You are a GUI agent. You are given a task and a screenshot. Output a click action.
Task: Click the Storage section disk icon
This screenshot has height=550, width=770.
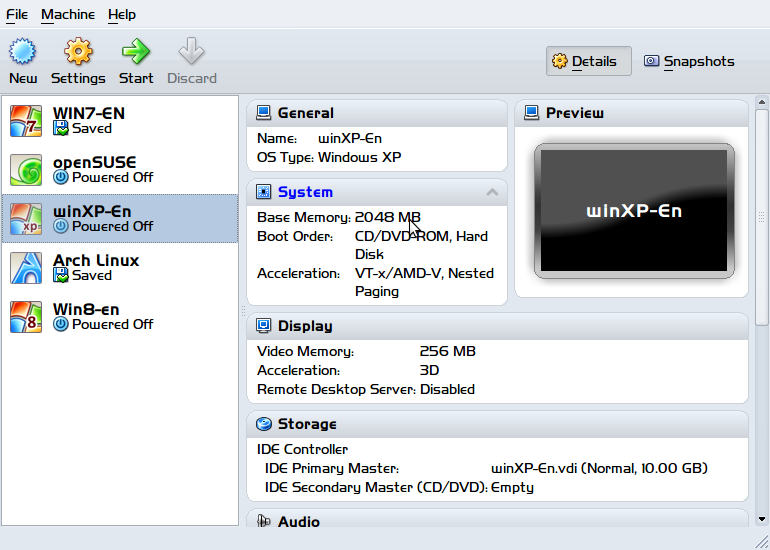[x=264, y=424]
